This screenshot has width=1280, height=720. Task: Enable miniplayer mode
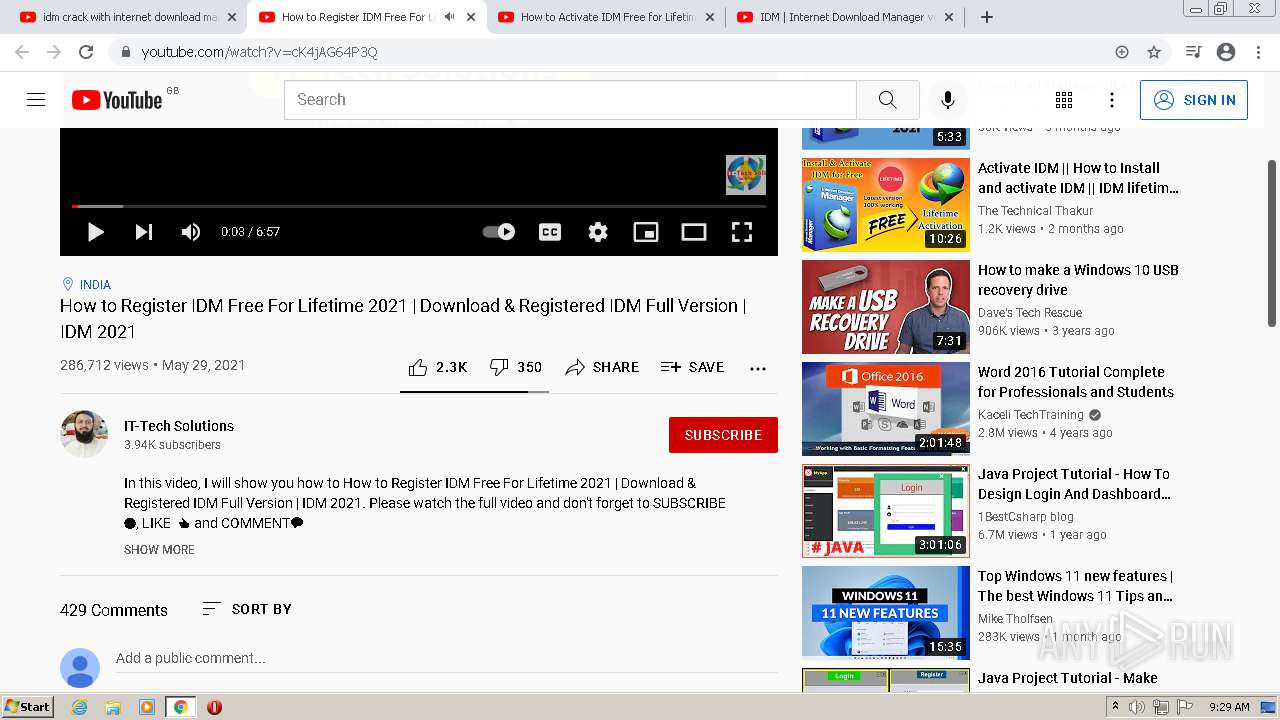pos(646,232)
